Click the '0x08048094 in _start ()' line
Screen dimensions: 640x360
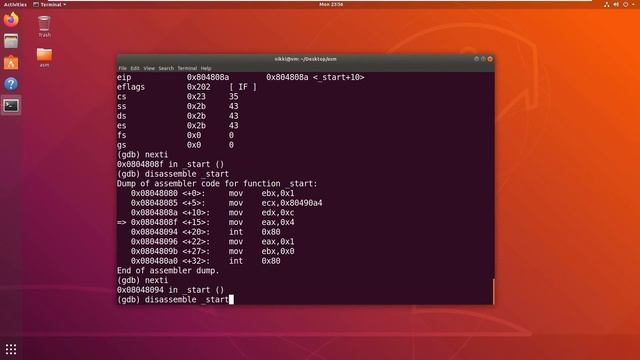pyautogui.click(x=170, y=290)
